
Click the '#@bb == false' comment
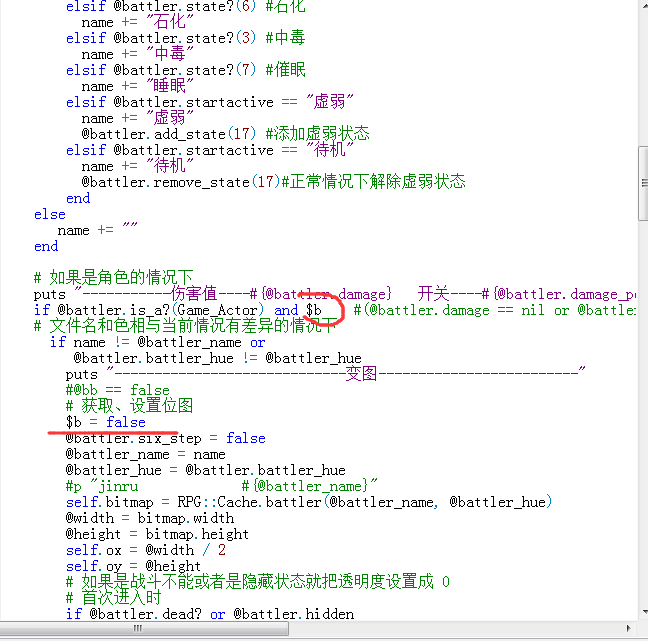tap(117, 390)
